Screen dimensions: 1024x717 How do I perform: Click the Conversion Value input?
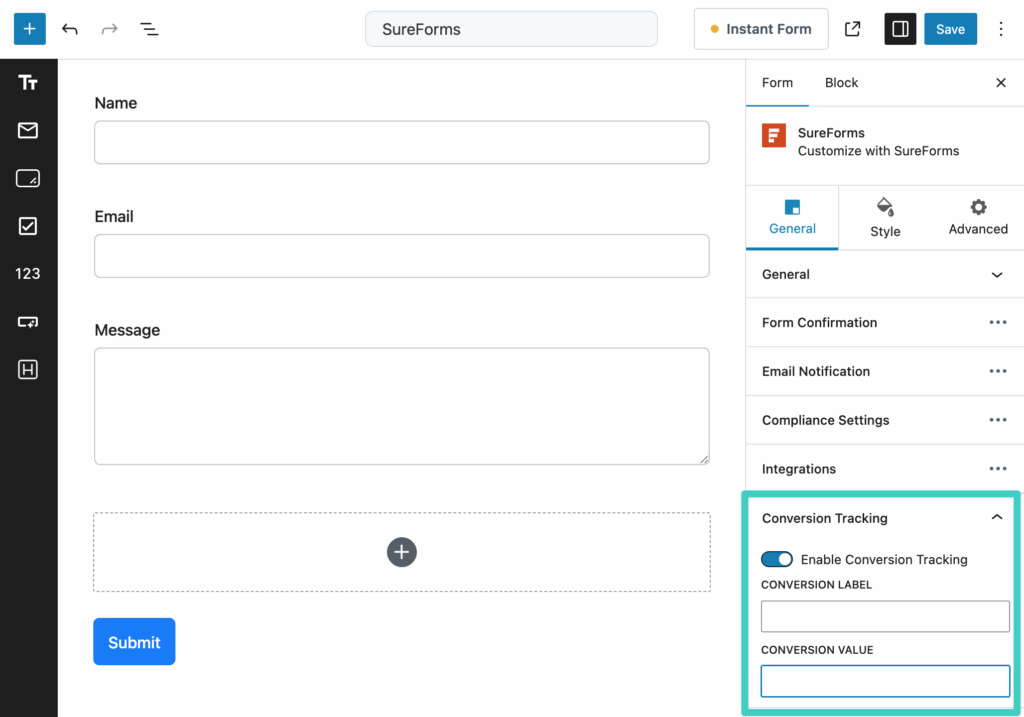[x=885, y=681]
